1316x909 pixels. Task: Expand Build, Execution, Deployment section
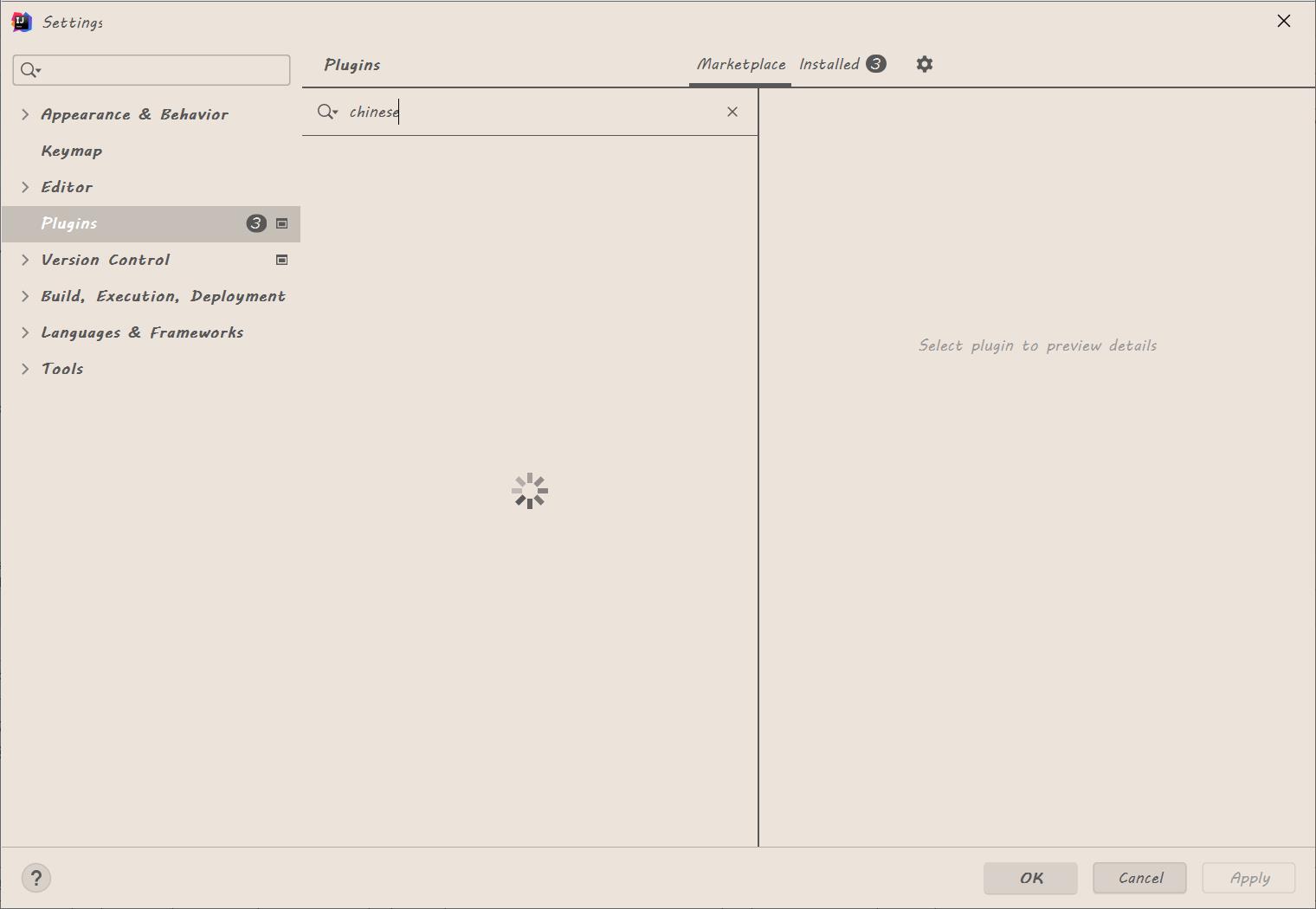[x=25, y=296]
